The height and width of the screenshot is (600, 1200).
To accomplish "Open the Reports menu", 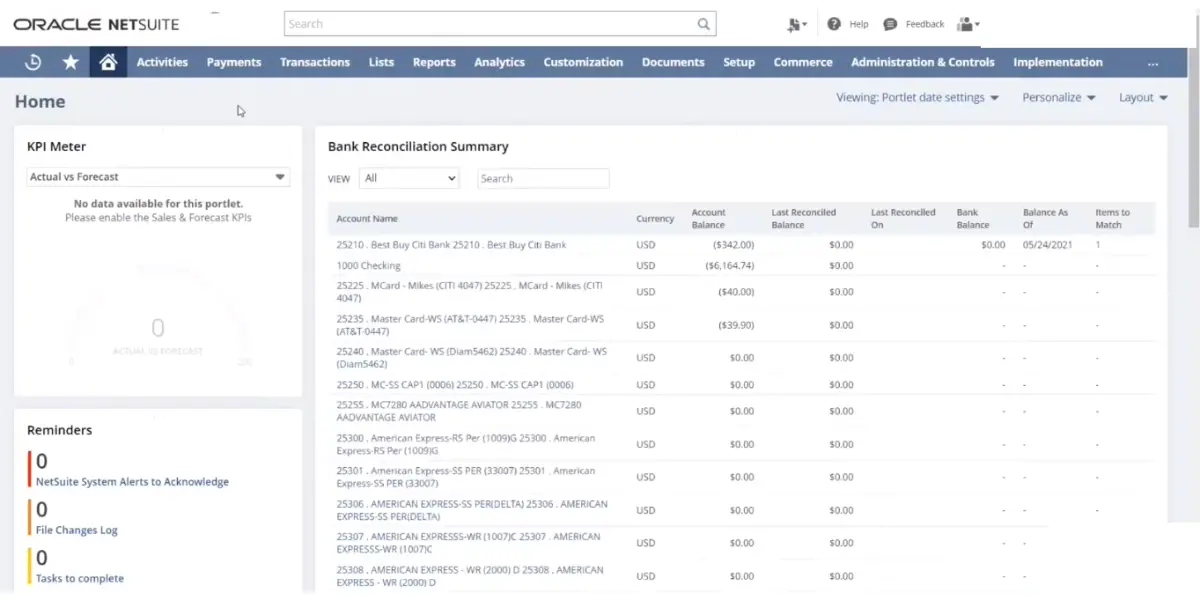I will pyautogui.click(x=434, y=62).
